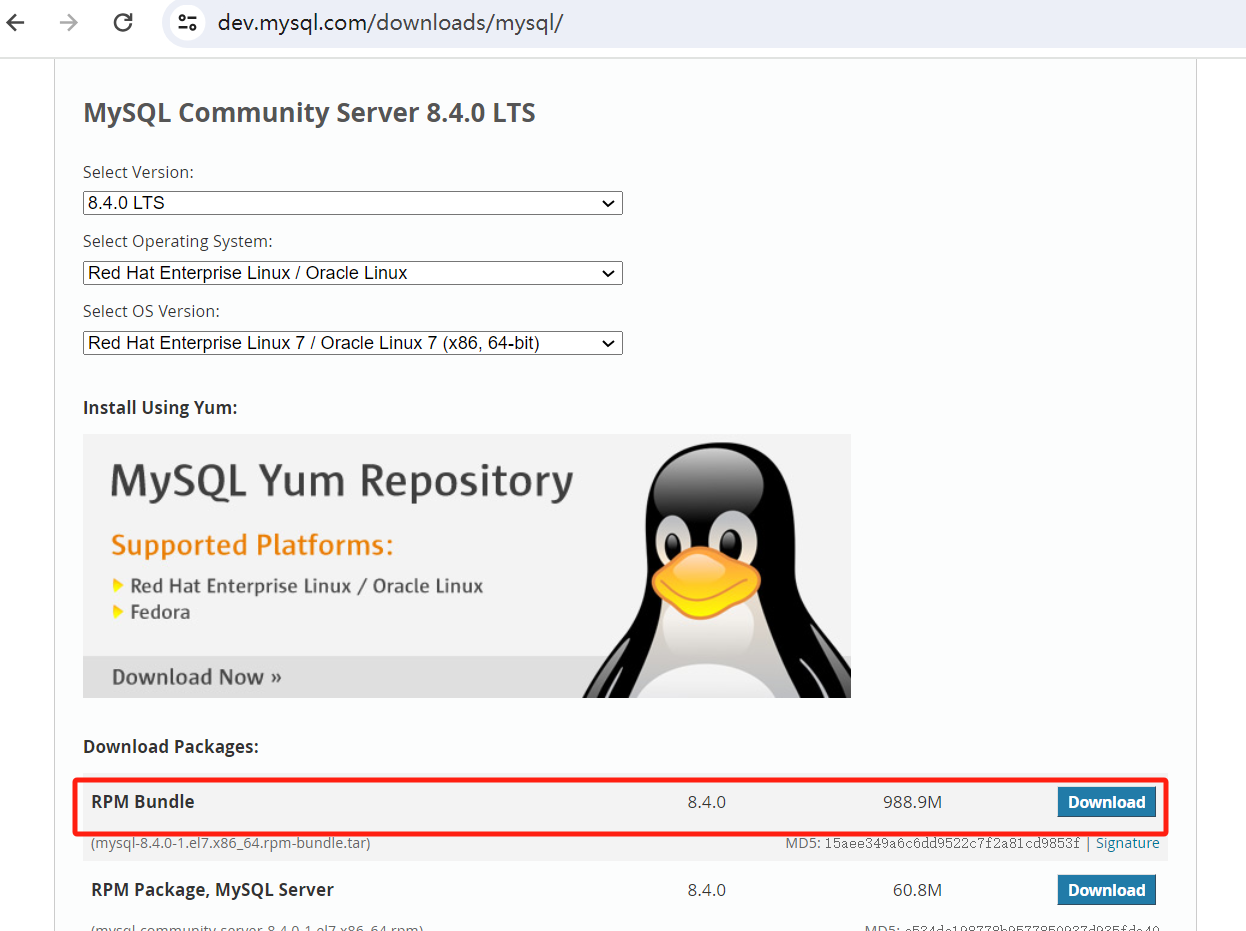Download the RPM Bundle package
This screenshot has width=1246, height=931.
(x=1106, y=802)
